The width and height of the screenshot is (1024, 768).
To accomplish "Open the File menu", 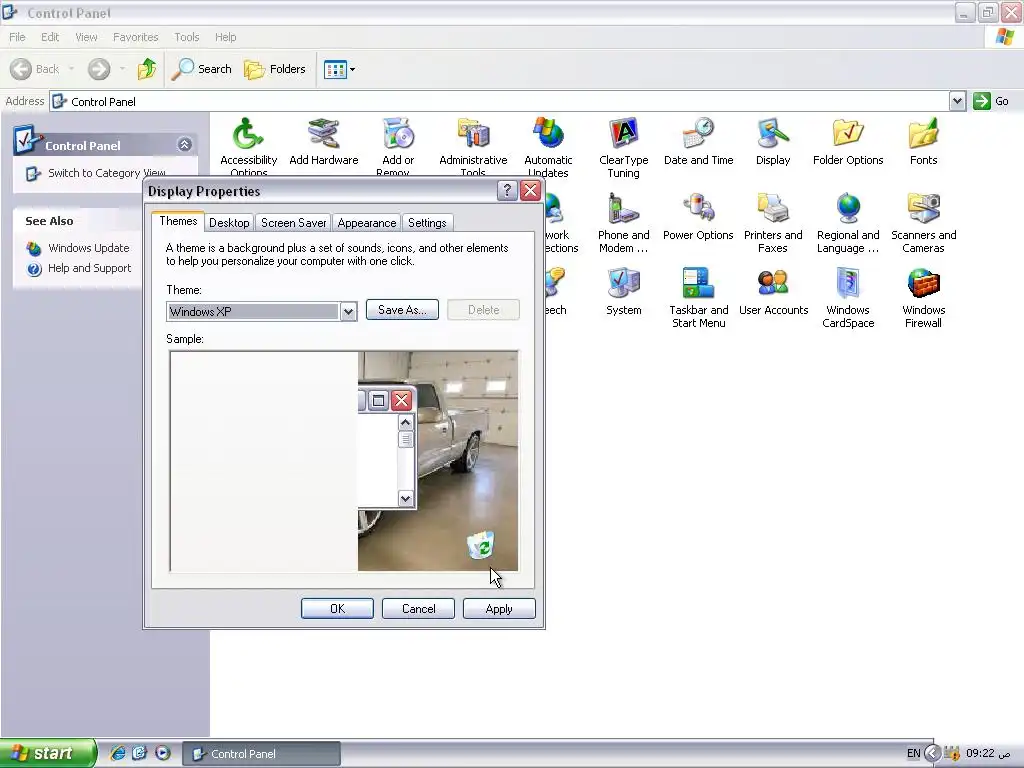I will pos(17,37).
